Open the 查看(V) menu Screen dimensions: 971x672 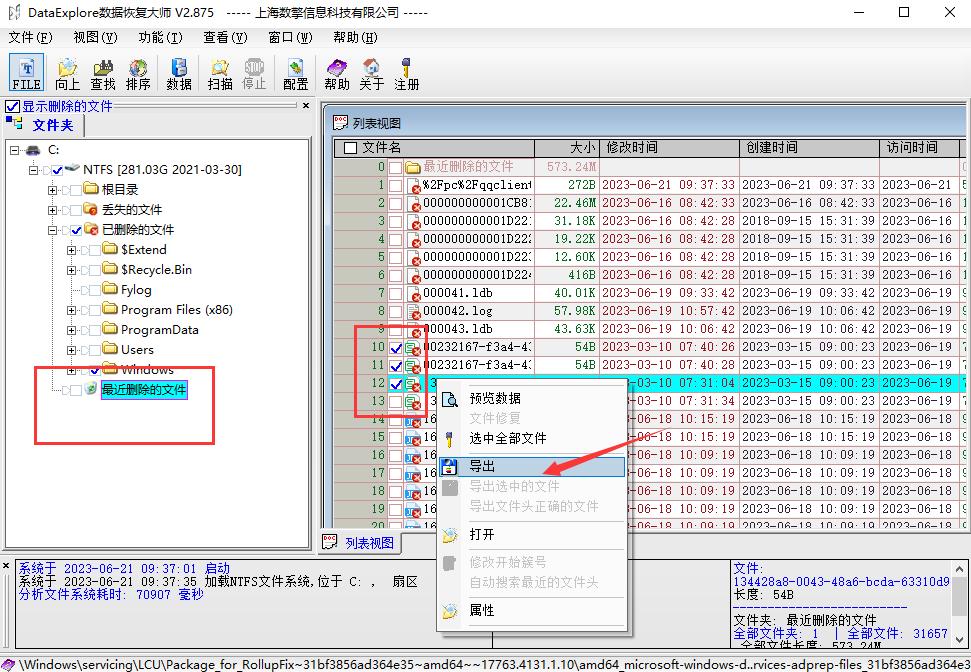[x=224, y=36]
